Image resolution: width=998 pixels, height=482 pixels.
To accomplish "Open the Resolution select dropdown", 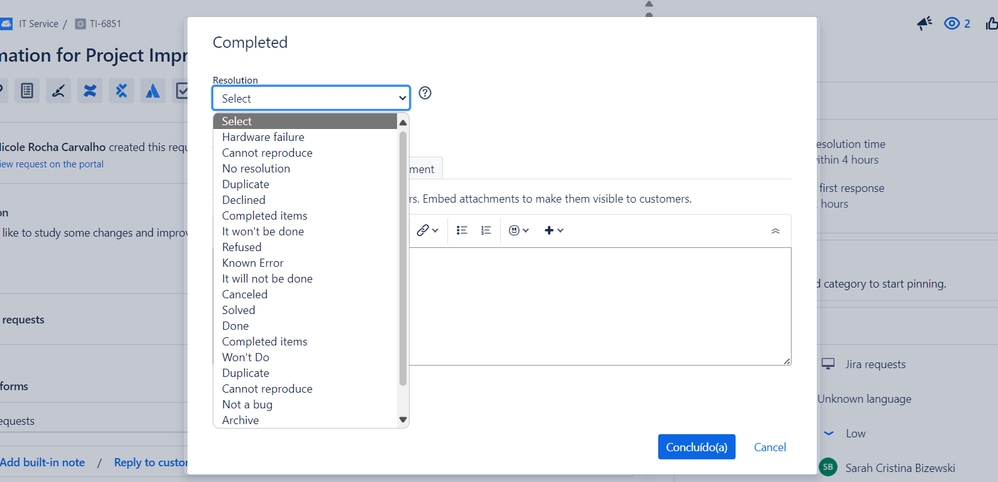I will (x=311, y=98).
